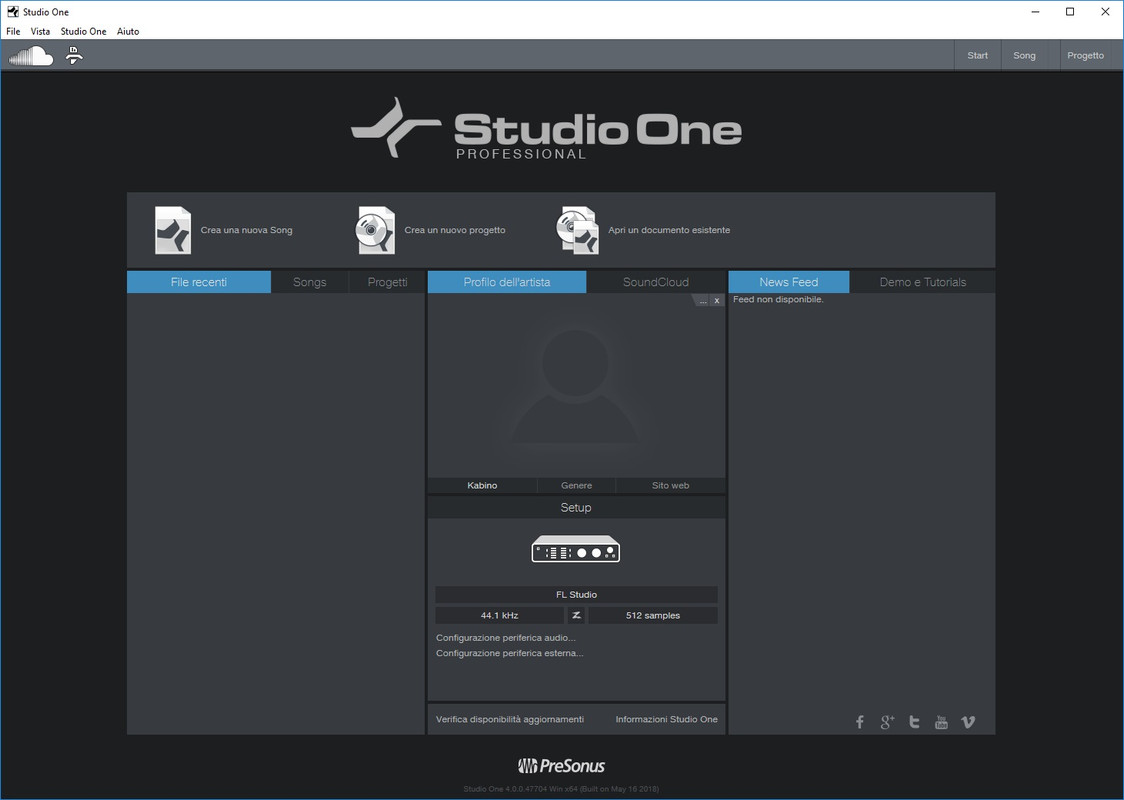Open the Vimeo social icon

click(968, 722)
